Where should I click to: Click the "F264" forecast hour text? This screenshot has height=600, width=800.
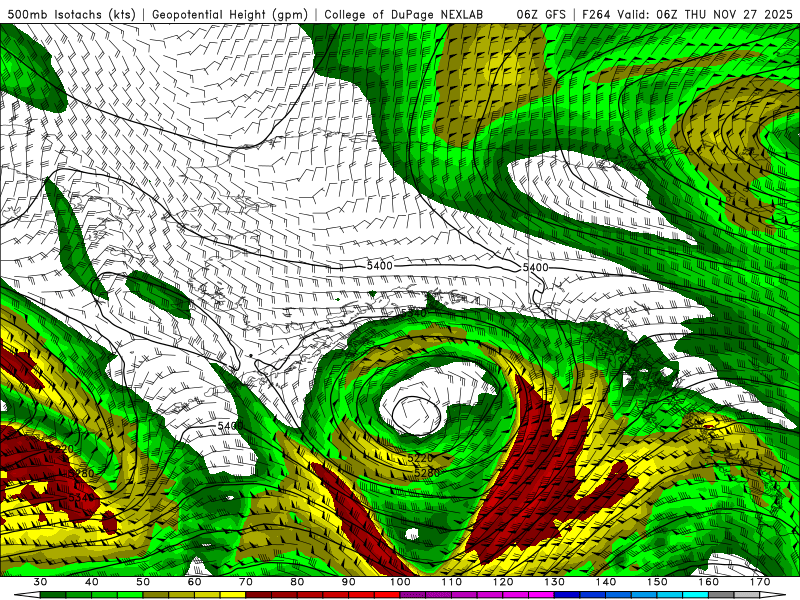596,15
